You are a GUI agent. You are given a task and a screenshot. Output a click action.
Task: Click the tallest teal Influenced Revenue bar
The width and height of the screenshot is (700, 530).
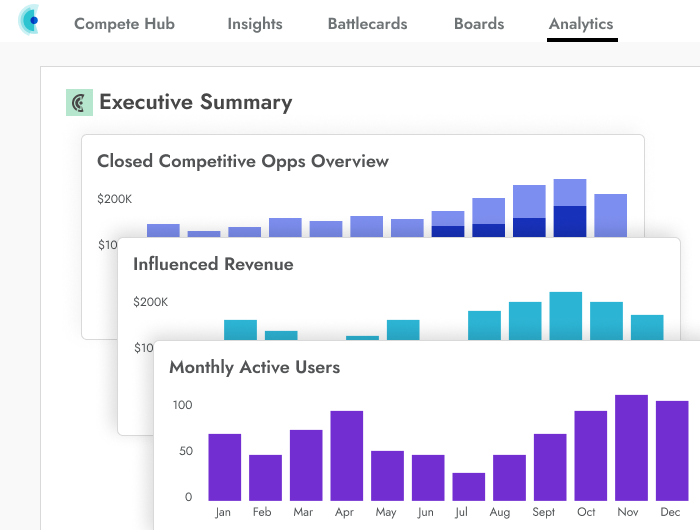[x=565, y=315]
